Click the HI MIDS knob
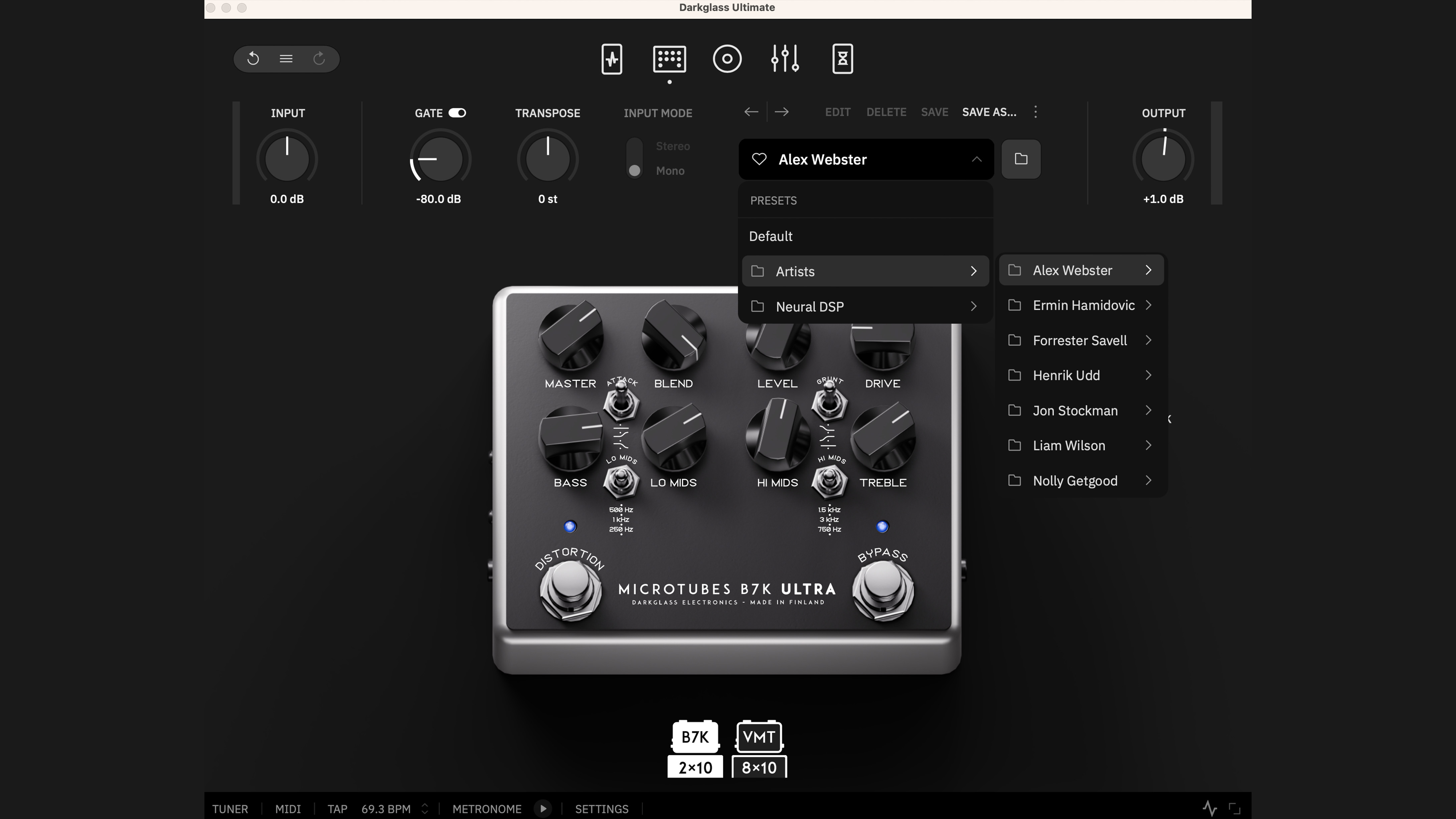Screen dimensions: 1456x819 tap(778, 435)
